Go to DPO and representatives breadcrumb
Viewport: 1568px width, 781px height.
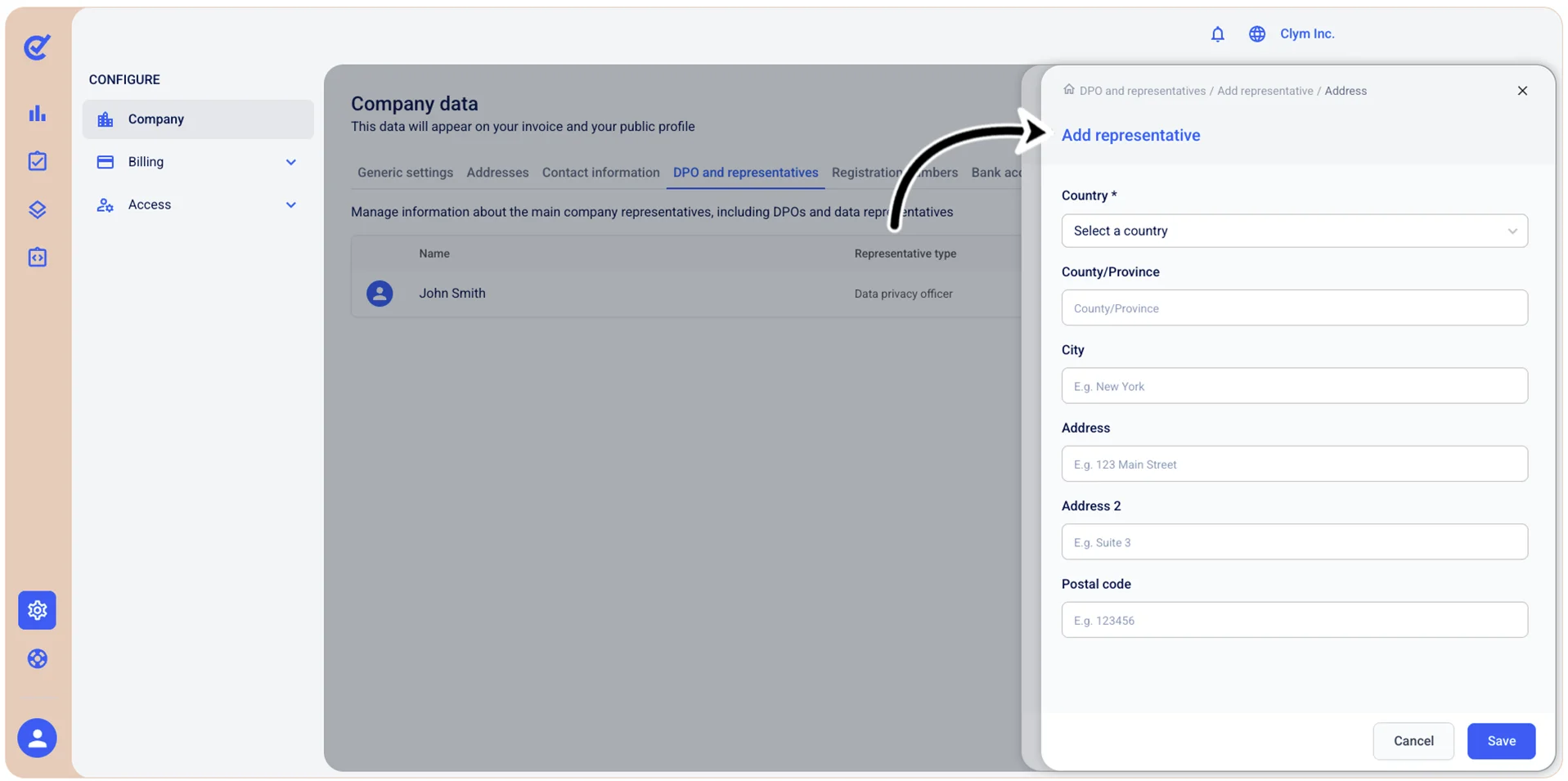click(1142, 91)
